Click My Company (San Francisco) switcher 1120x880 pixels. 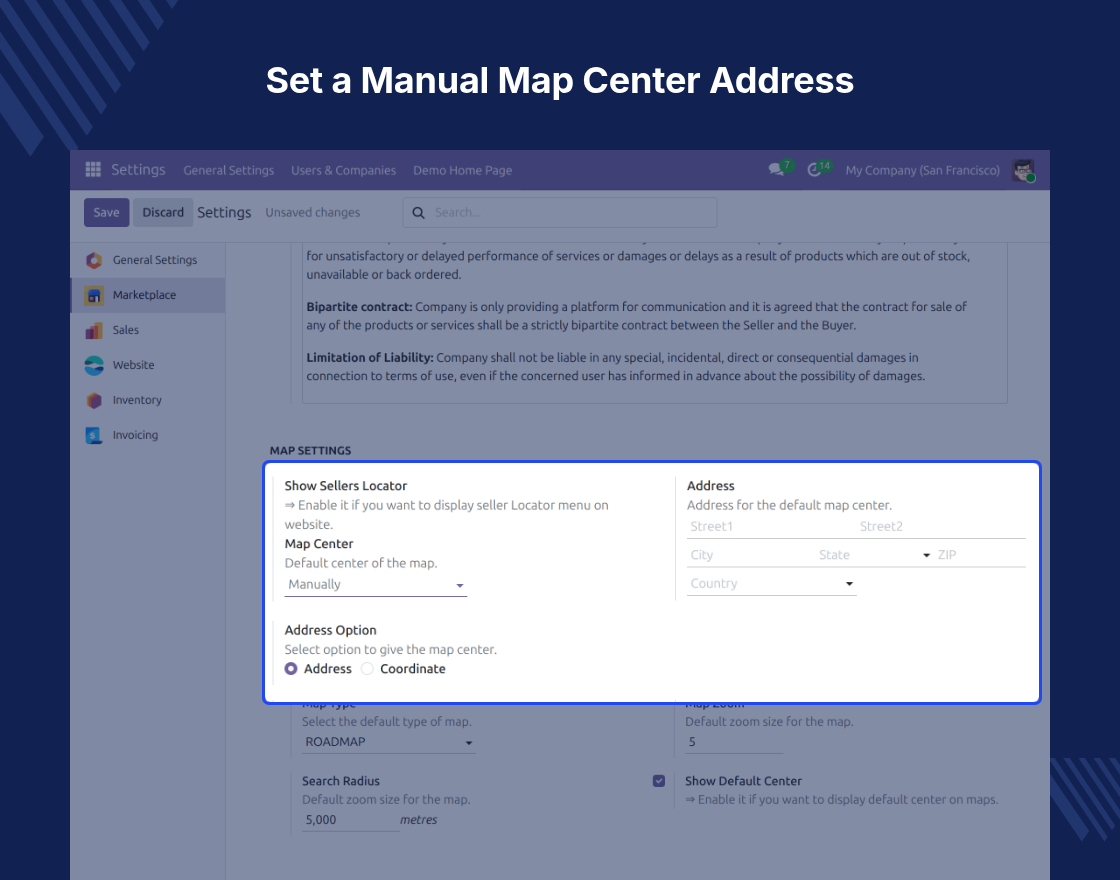[922, 170]
